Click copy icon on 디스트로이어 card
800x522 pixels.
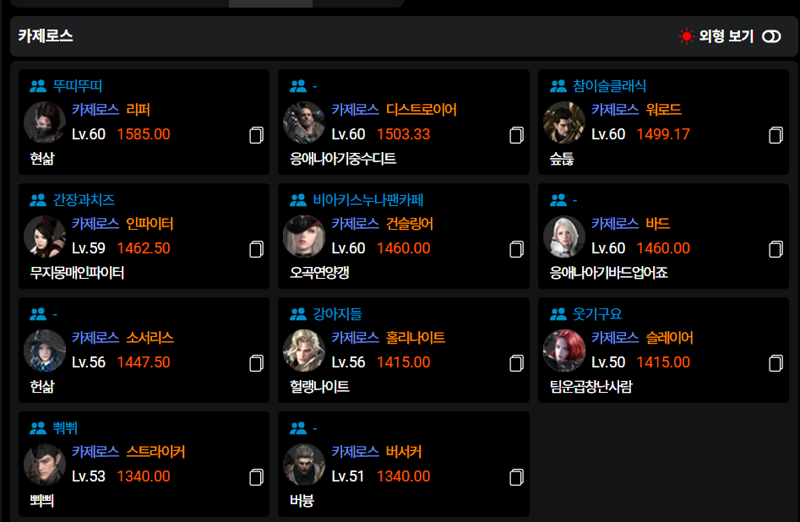(x=516, y=135)
